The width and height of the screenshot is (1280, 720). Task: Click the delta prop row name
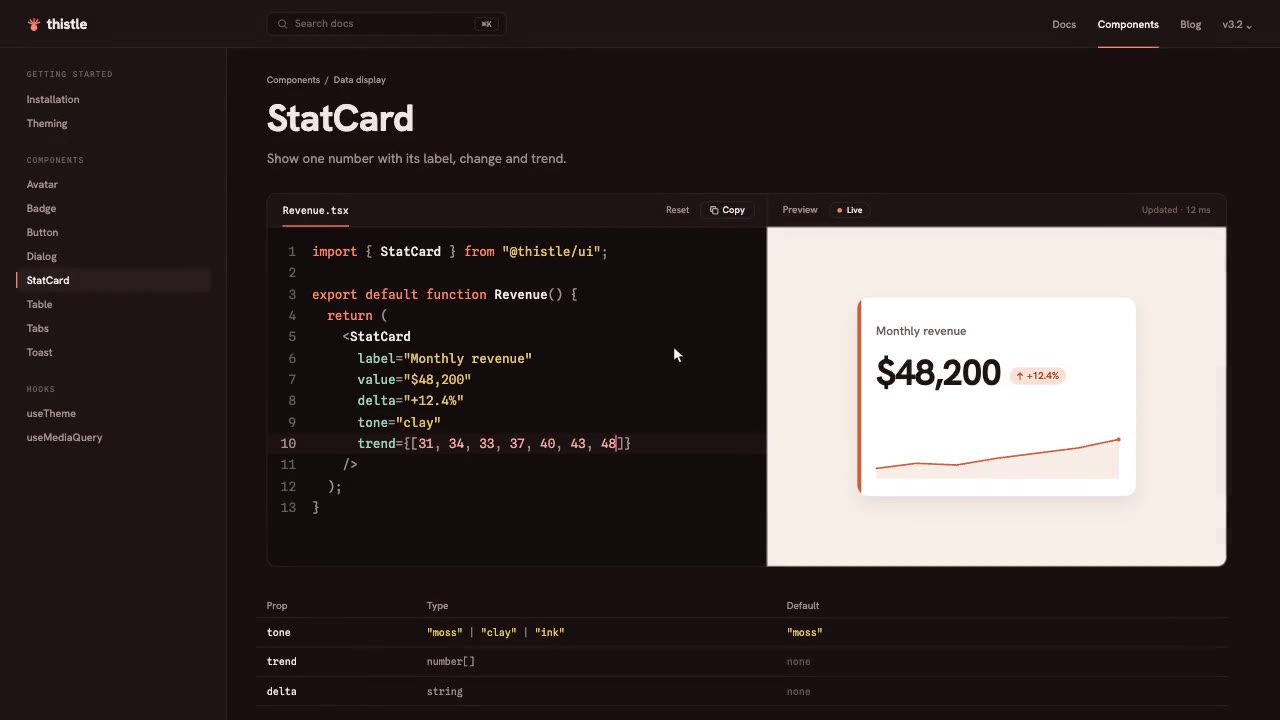[x=281, y=692]
